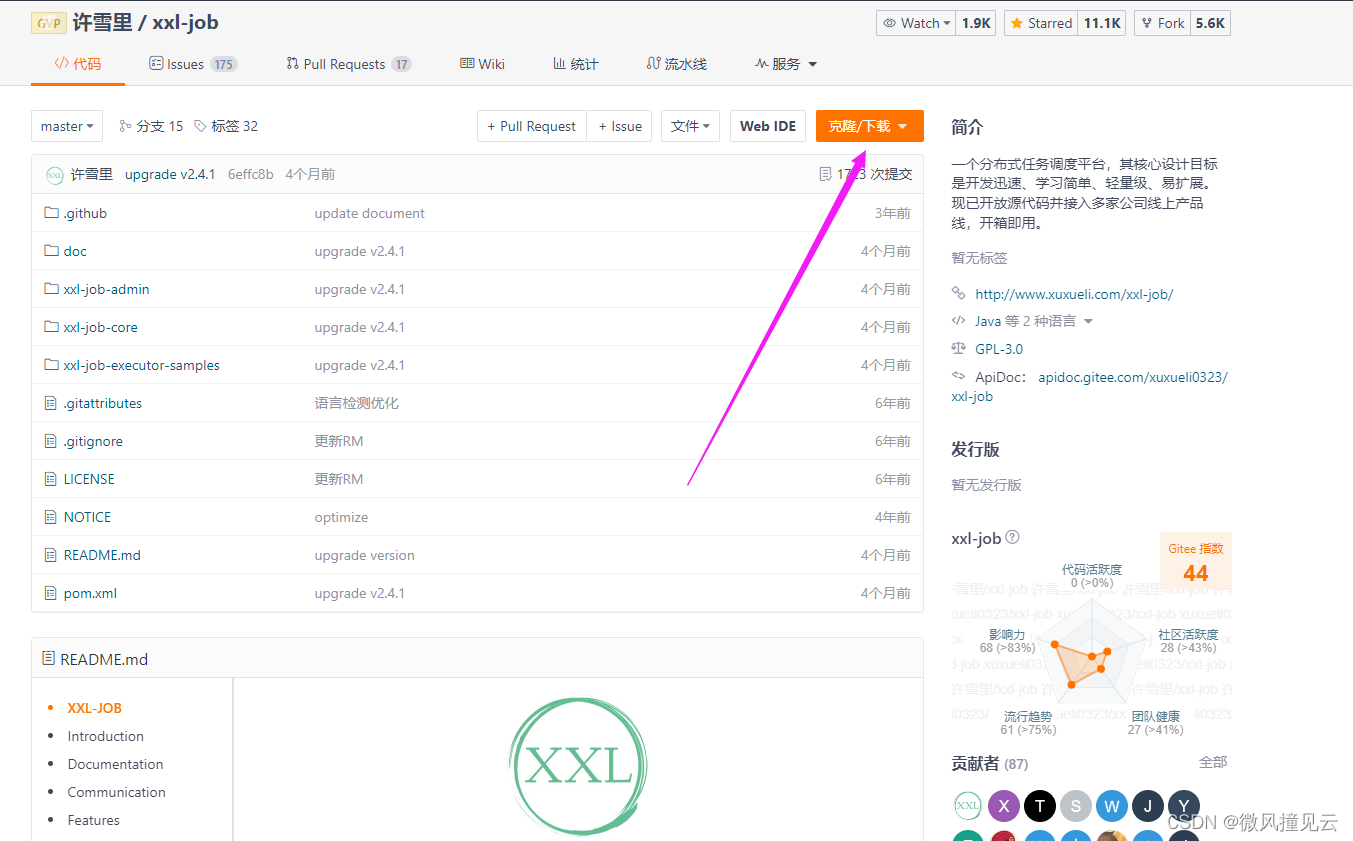Click the 全部 contributors link

1213,762
